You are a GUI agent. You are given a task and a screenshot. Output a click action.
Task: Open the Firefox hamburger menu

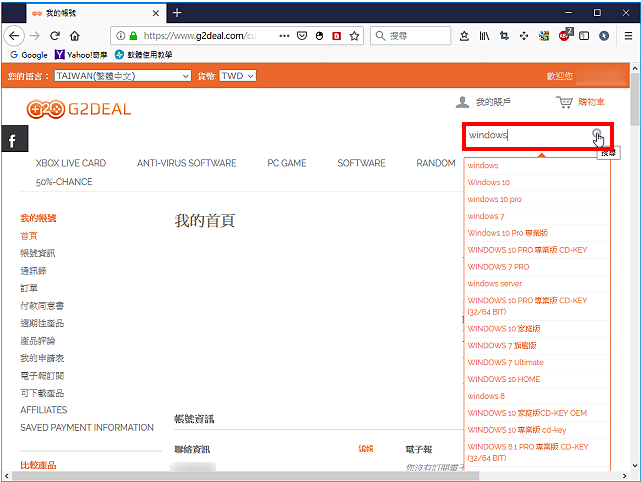(628, 36)
